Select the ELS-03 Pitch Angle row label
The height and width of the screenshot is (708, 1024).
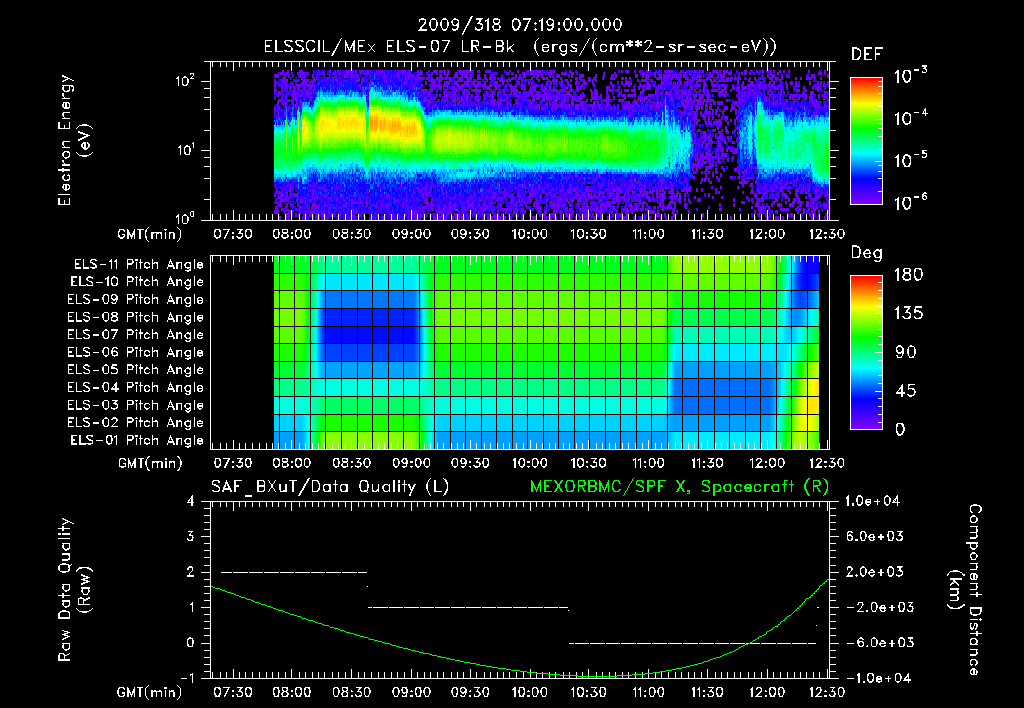136,405
